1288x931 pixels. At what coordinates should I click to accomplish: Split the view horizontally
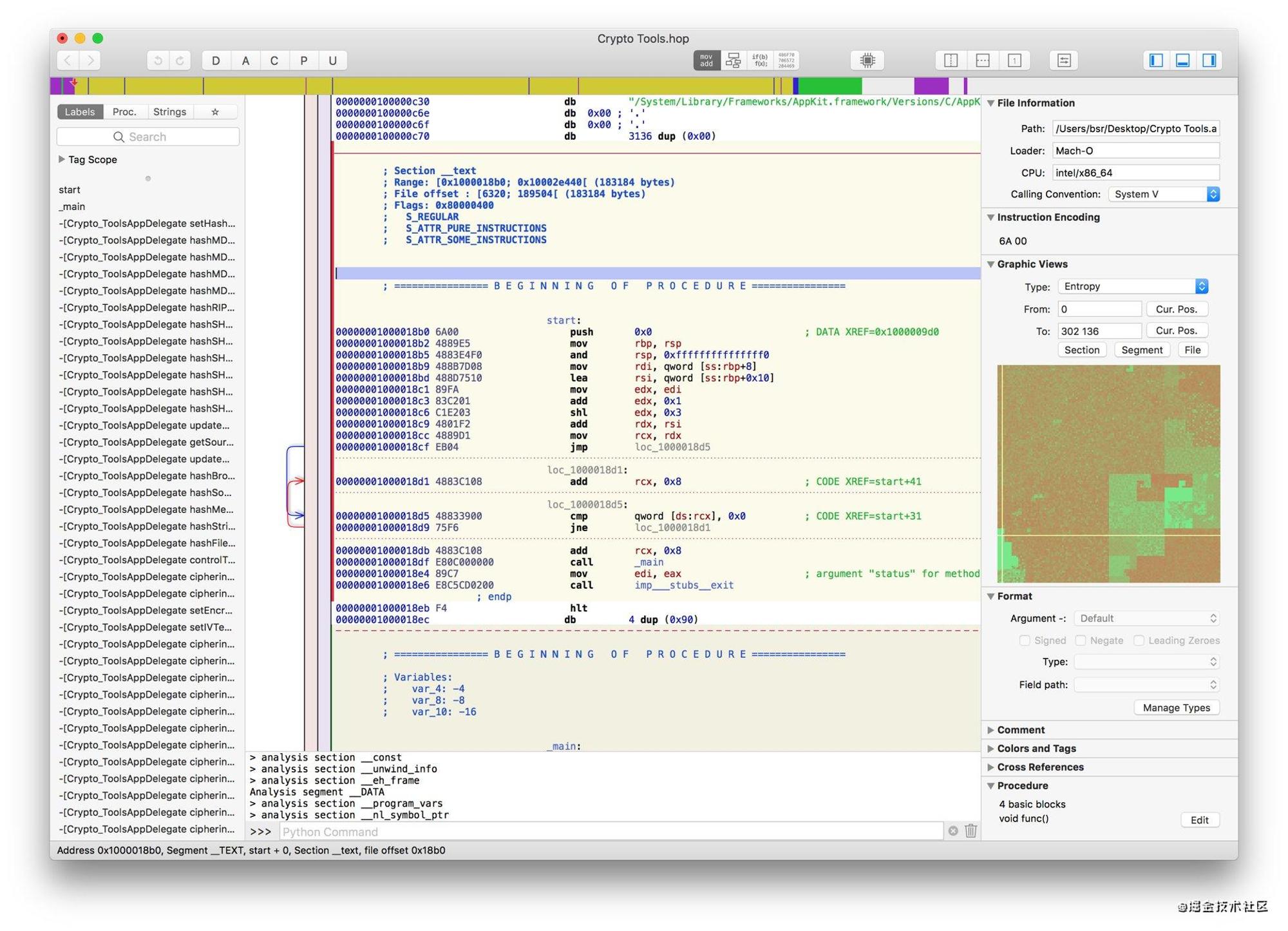click(983, 61)
